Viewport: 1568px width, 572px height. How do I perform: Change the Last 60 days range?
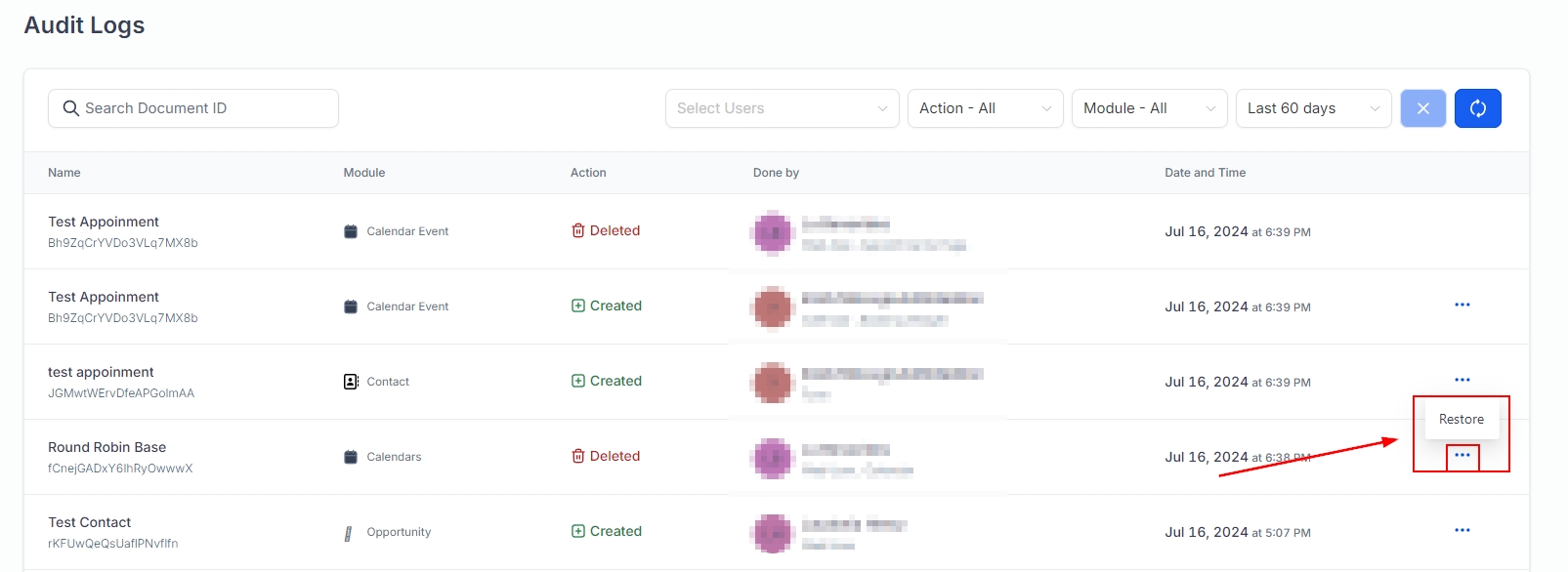[x=1313, y=108]
